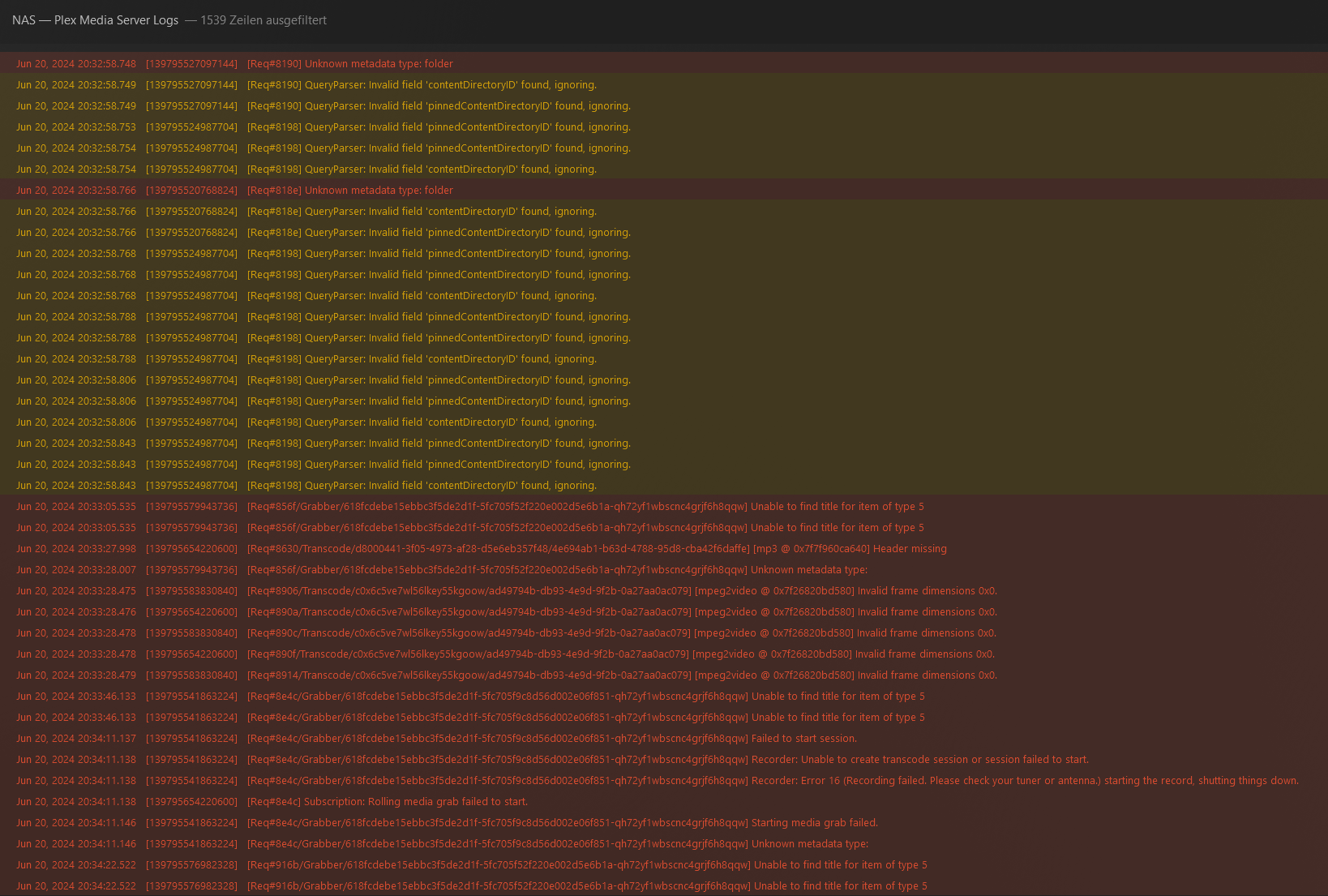Click the mp3 'Header missing' transcode message

coord(597,548)
